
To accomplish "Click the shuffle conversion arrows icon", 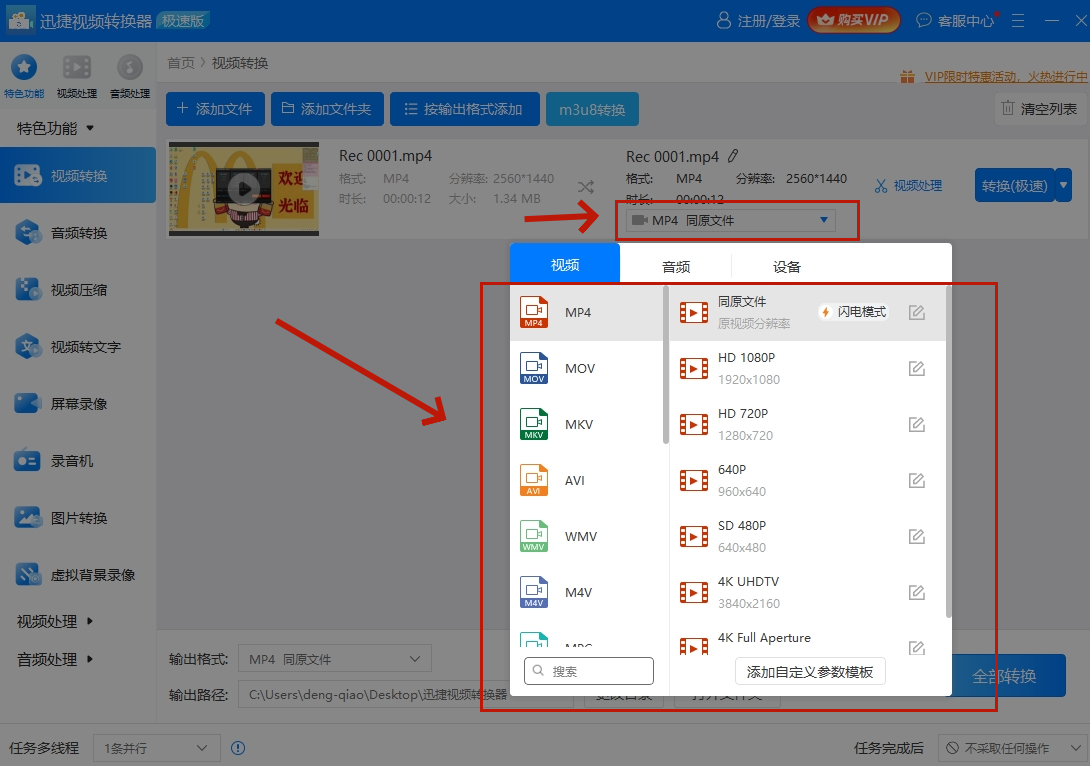I will (586, 186).
